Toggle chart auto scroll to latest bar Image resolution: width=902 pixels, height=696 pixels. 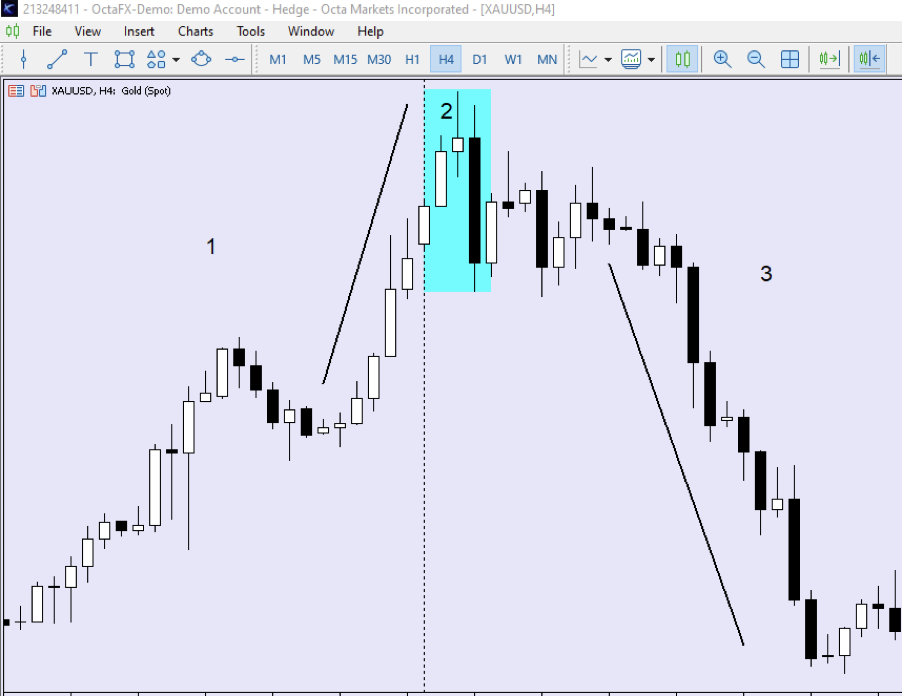pos(830,59)
